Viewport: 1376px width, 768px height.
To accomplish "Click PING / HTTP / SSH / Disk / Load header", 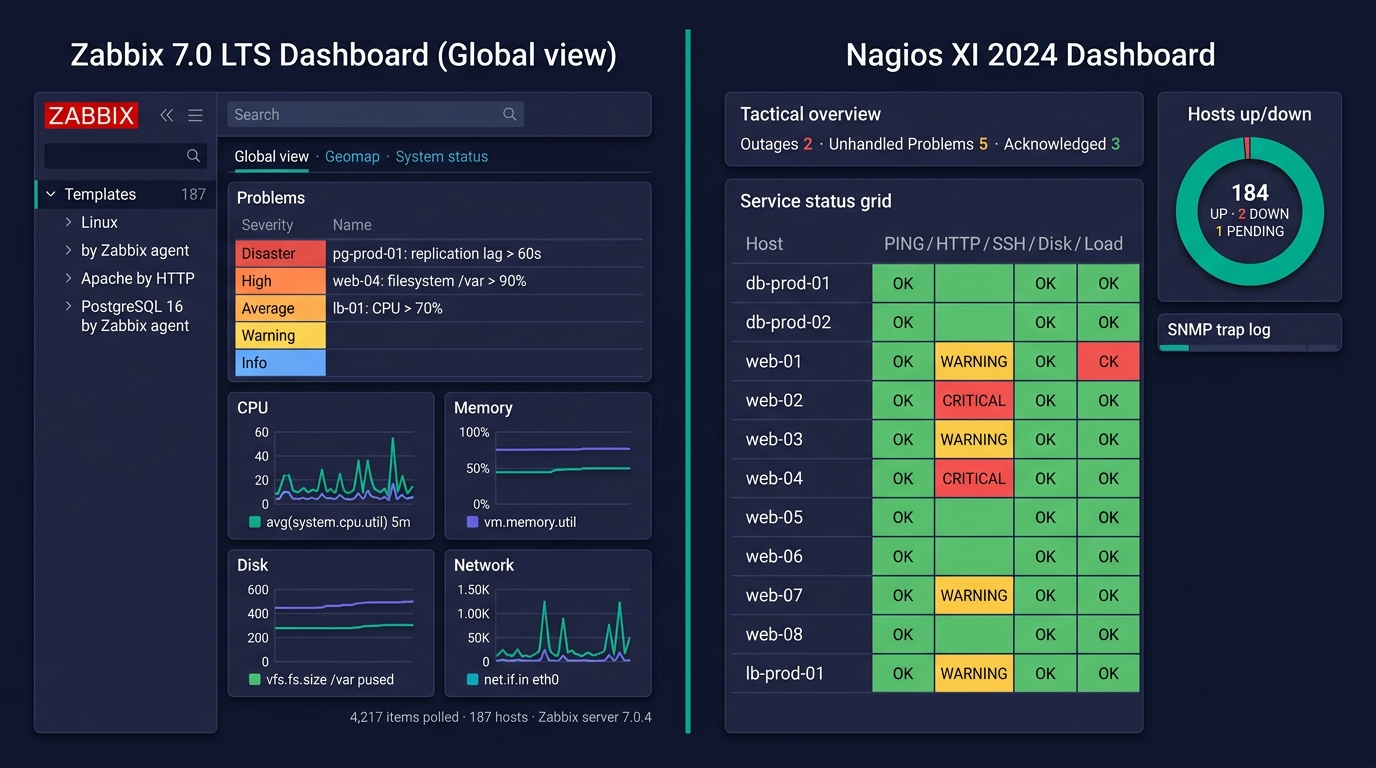I will pos(1003,244).
